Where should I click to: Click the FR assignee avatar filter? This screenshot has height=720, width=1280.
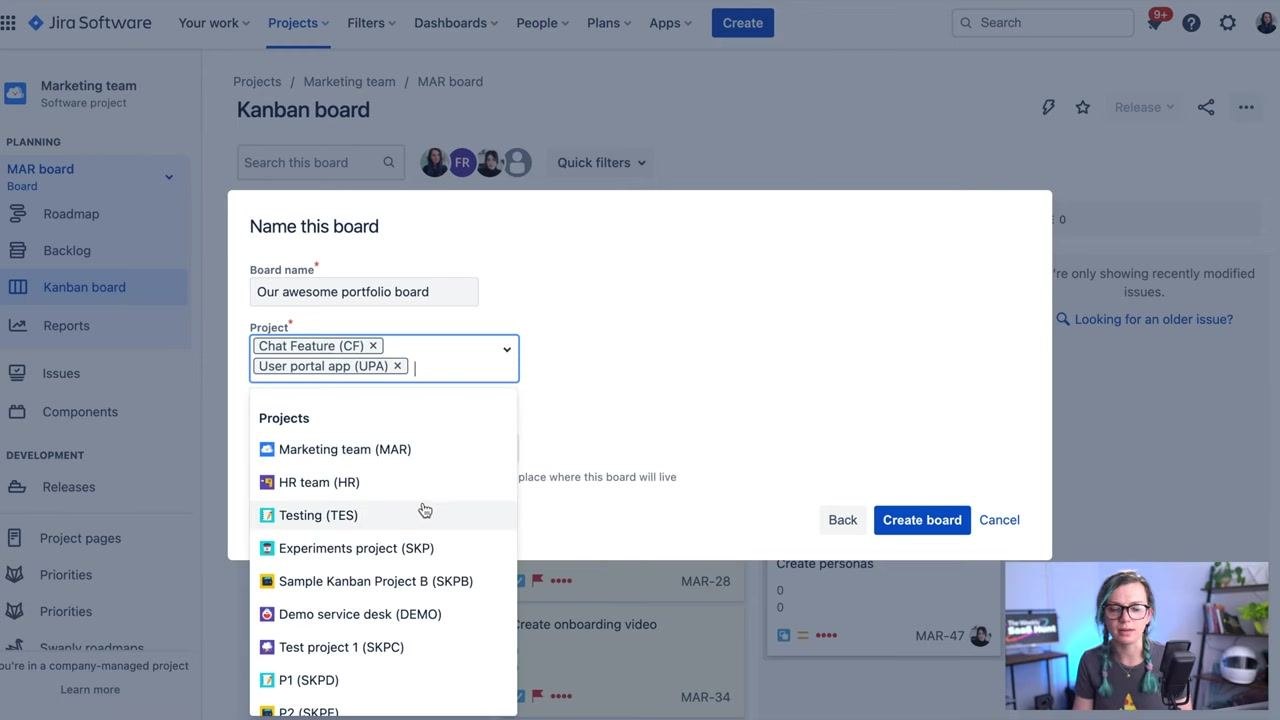click(x=462, y=162)
